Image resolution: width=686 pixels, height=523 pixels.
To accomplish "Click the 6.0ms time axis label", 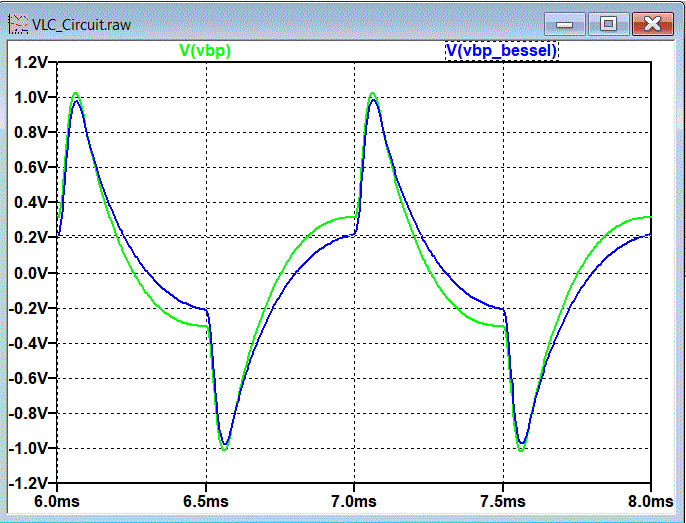I will 57,501.
